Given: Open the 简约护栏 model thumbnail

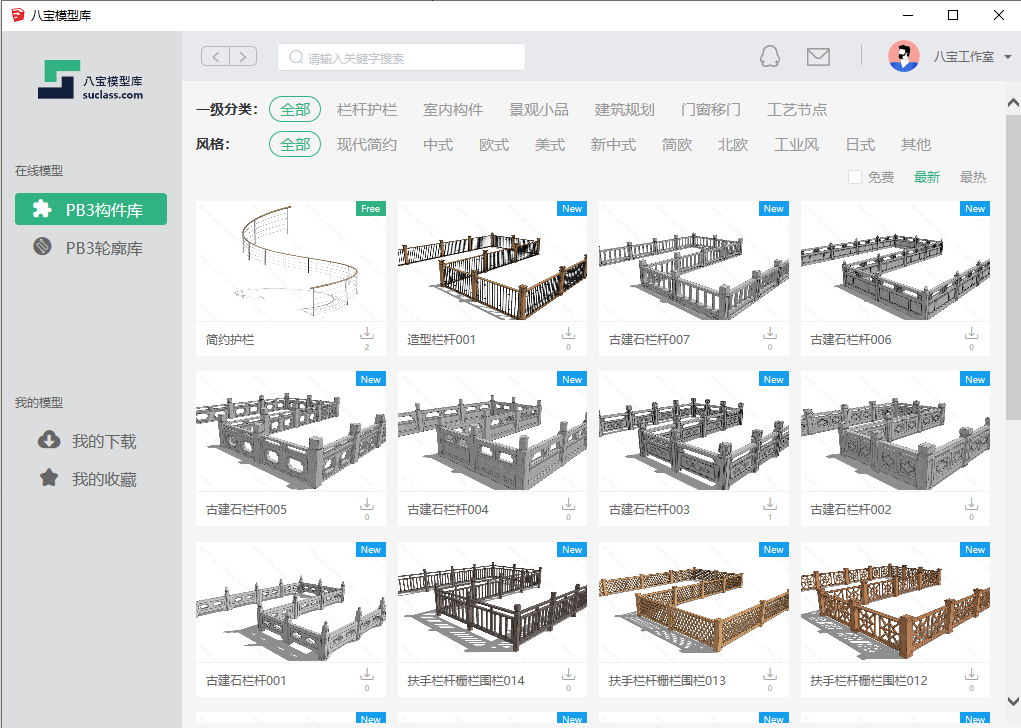Looking at the screenshot, I should 290,261.
